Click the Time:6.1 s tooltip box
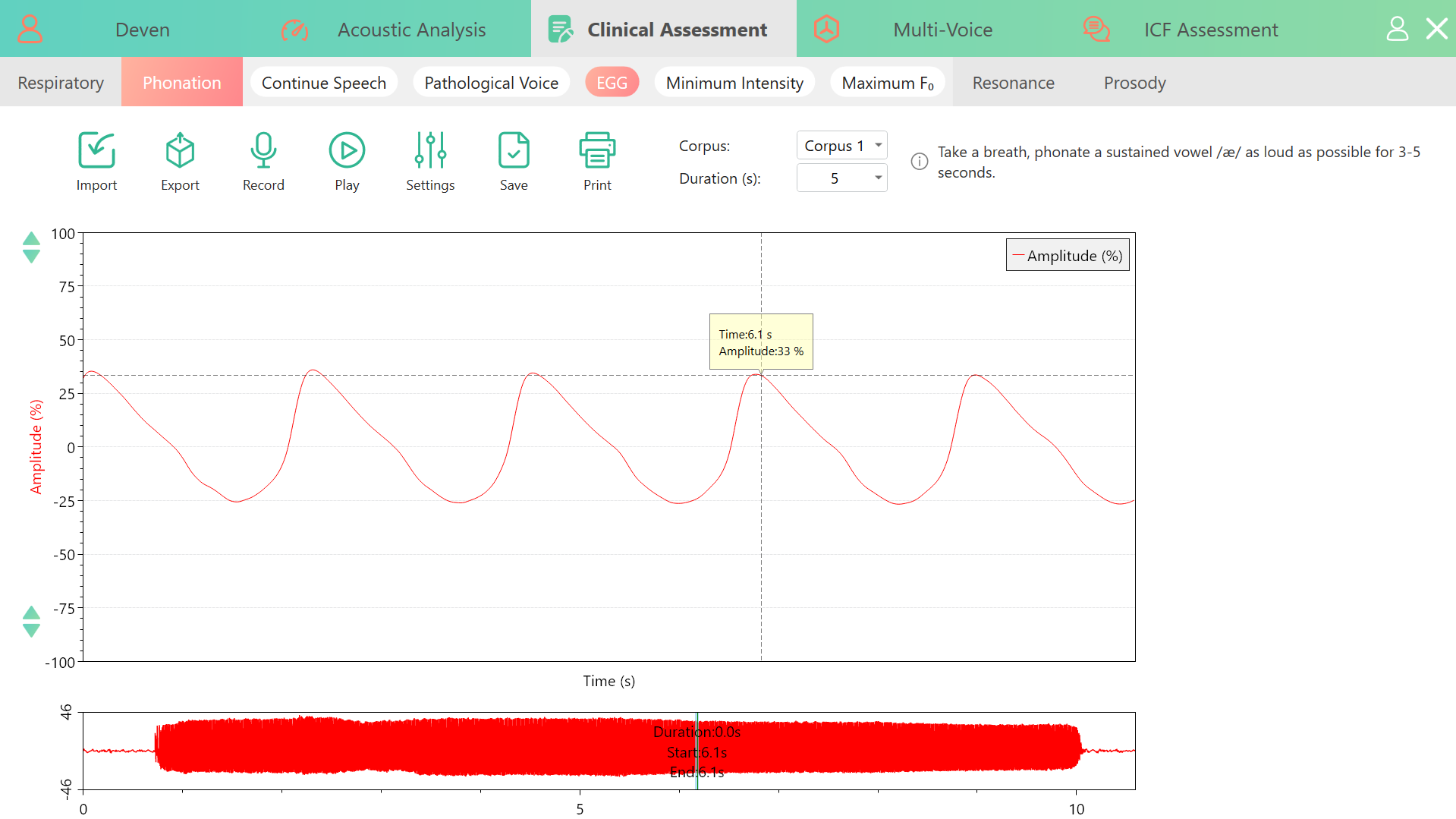This screenshot has width=1456, height=819. pos(761,342)
